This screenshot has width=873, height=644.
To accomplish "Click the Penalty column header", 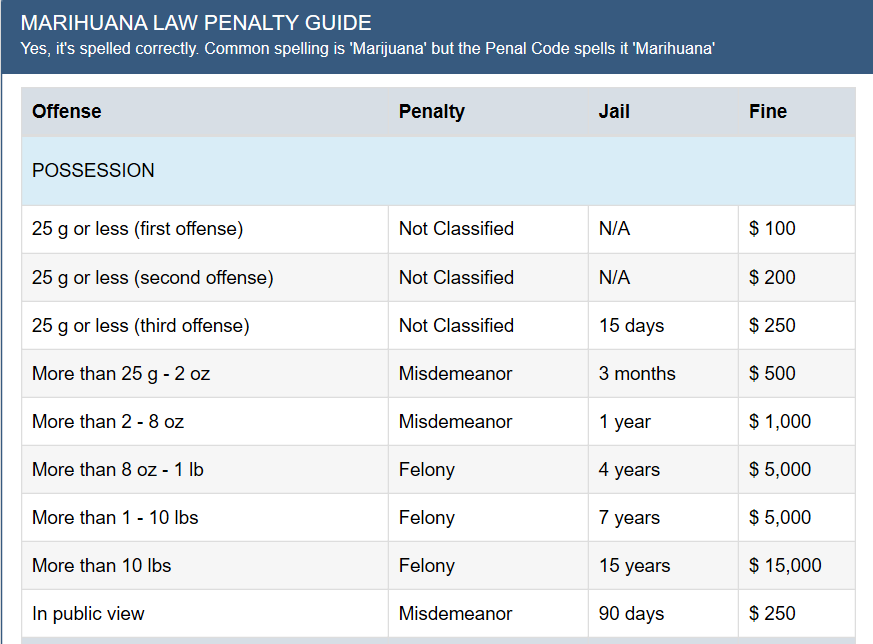I will [432, 112].
